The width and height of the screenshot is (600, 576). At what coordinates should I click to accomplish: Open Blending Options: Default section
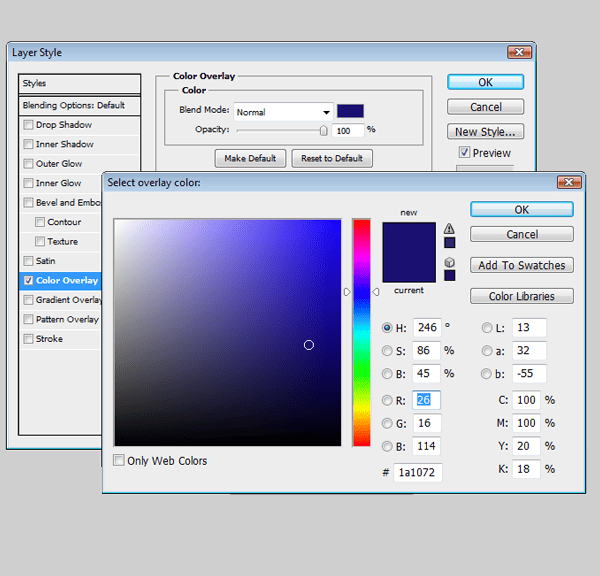coord(80,106)
